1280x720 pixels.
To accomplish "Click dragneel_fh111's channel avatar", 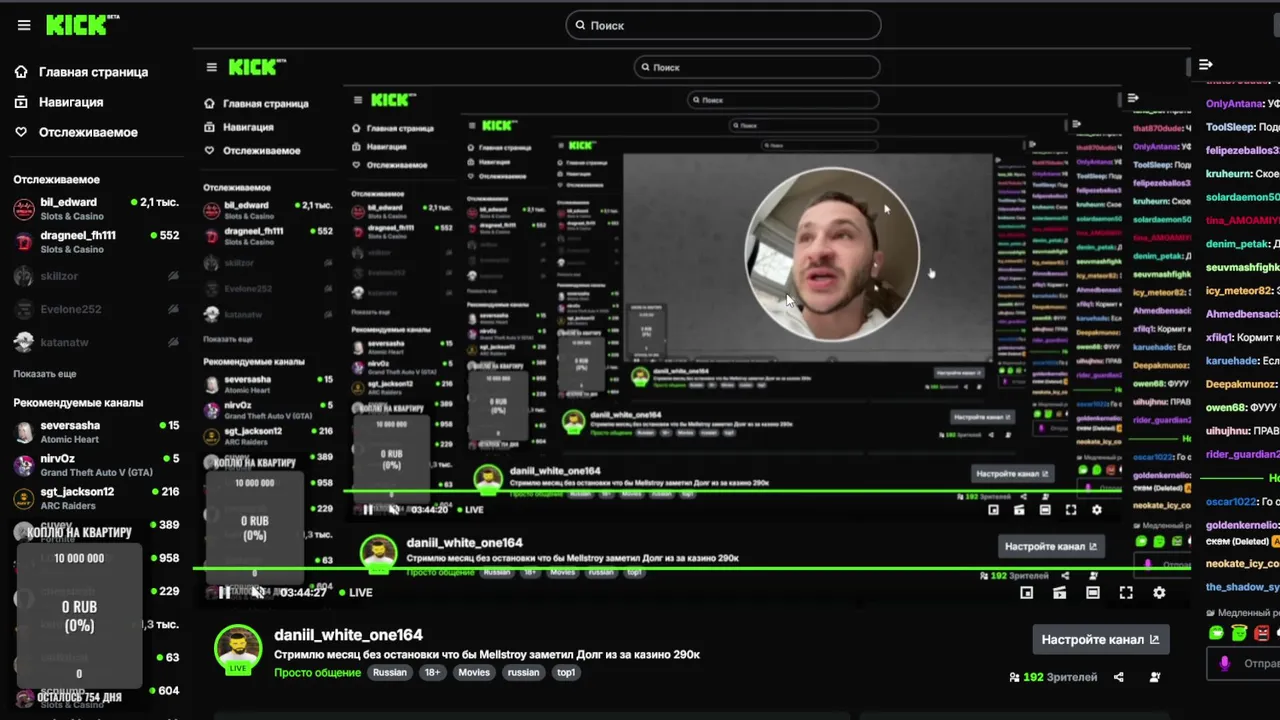I will point(23,242).
